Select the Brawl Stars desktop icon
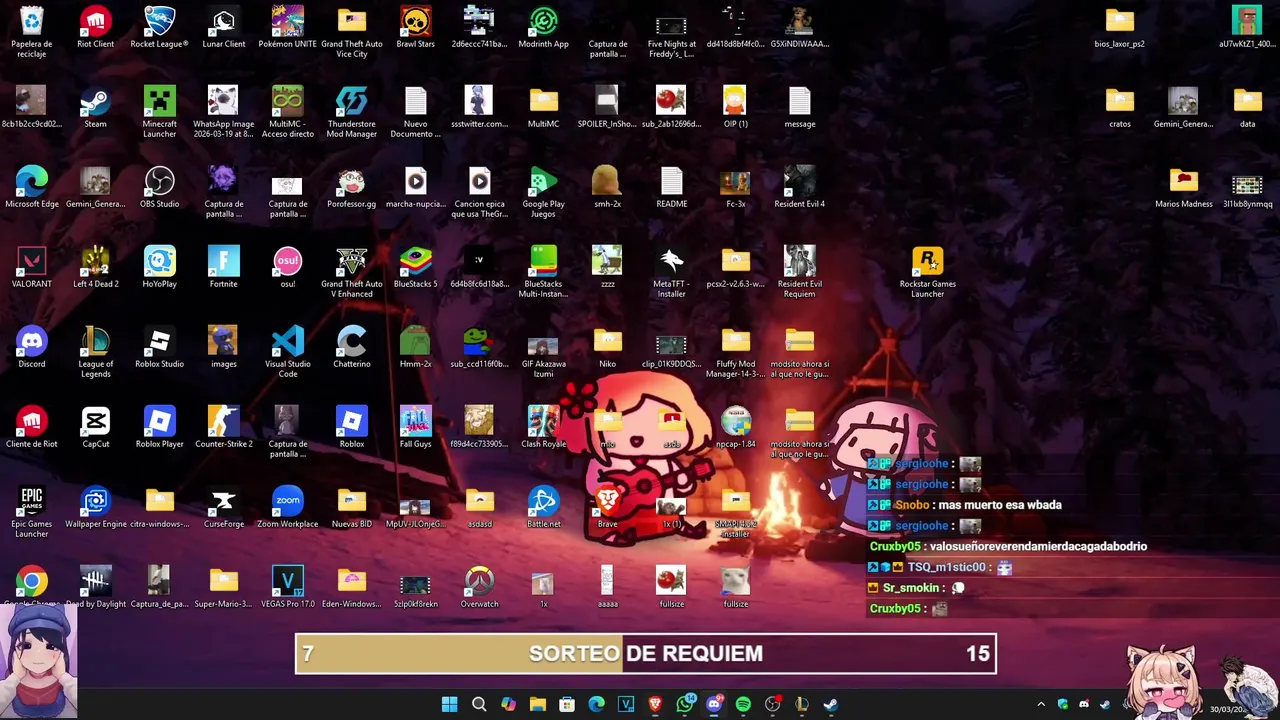Image resolution: width=1280 pixels, height=720 pixels. point(415,28)
